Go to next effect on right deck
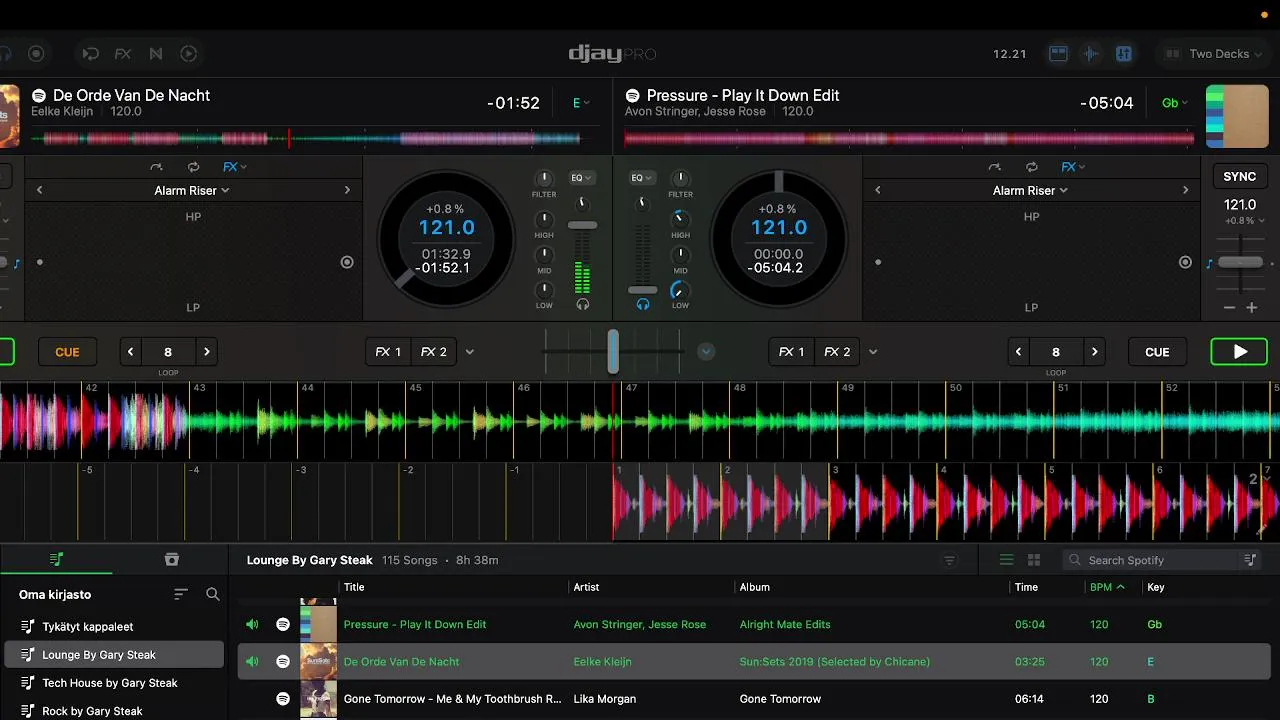The image size is (1280, 720). (1185, 190)
